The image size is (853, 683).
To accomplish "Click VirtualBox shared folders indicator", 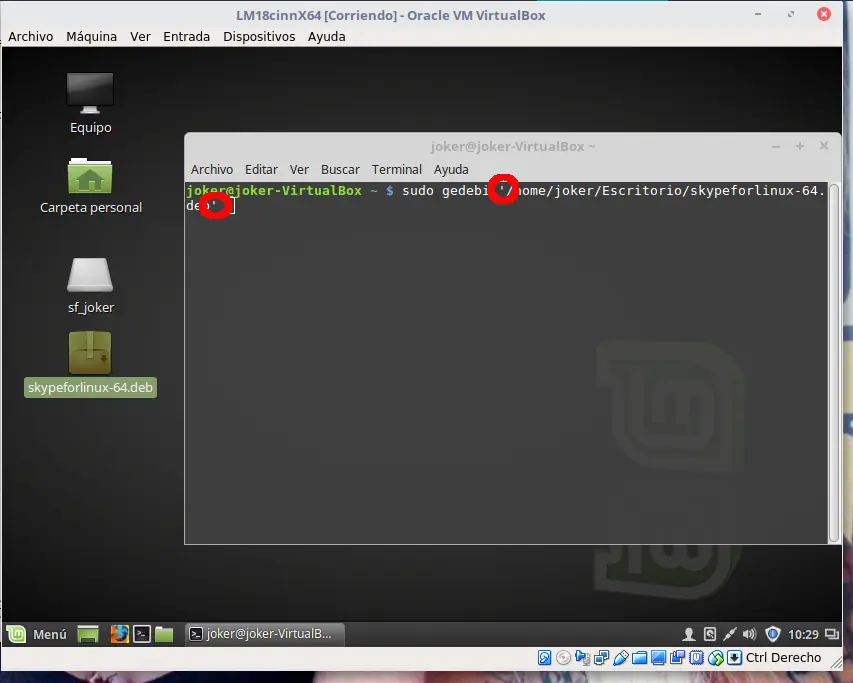I will tap(639, 658).
